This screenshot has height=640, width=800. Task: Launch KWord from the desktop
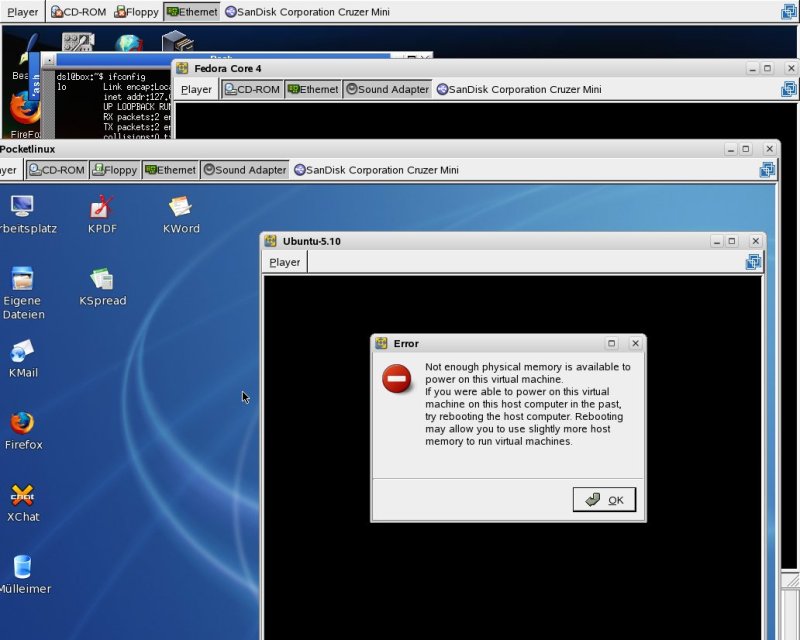(x=180, y=207)
